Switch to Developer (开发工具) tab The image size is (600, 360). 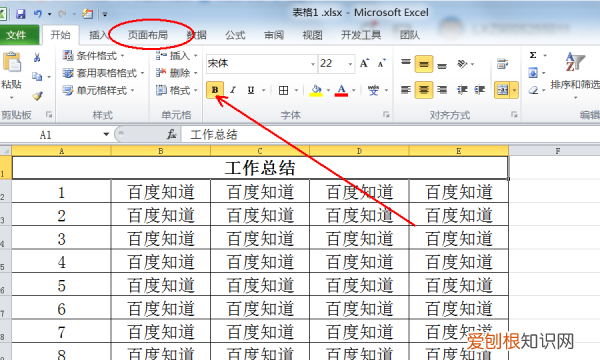361,35
